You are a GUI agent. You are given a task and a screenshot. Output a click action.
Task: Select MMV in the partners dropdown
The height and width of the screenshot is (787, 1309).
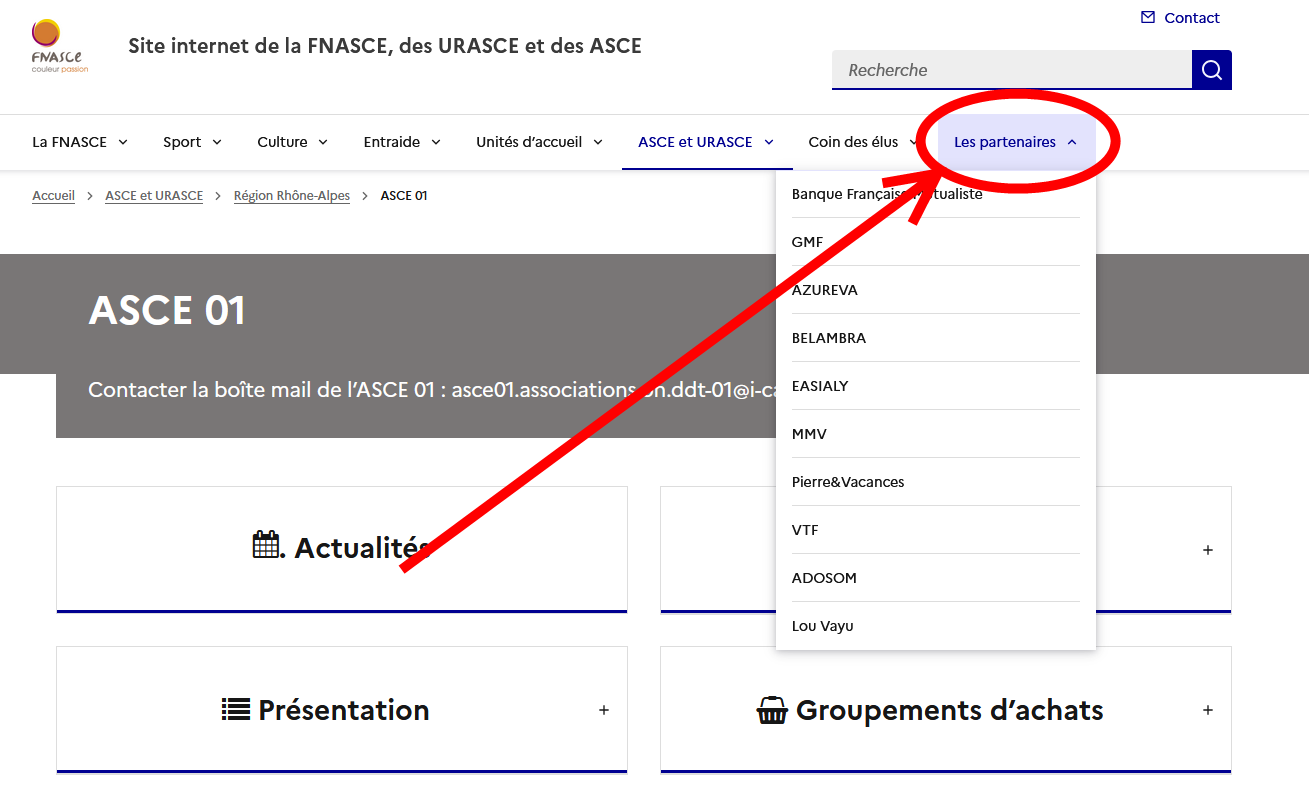(936, 434)
